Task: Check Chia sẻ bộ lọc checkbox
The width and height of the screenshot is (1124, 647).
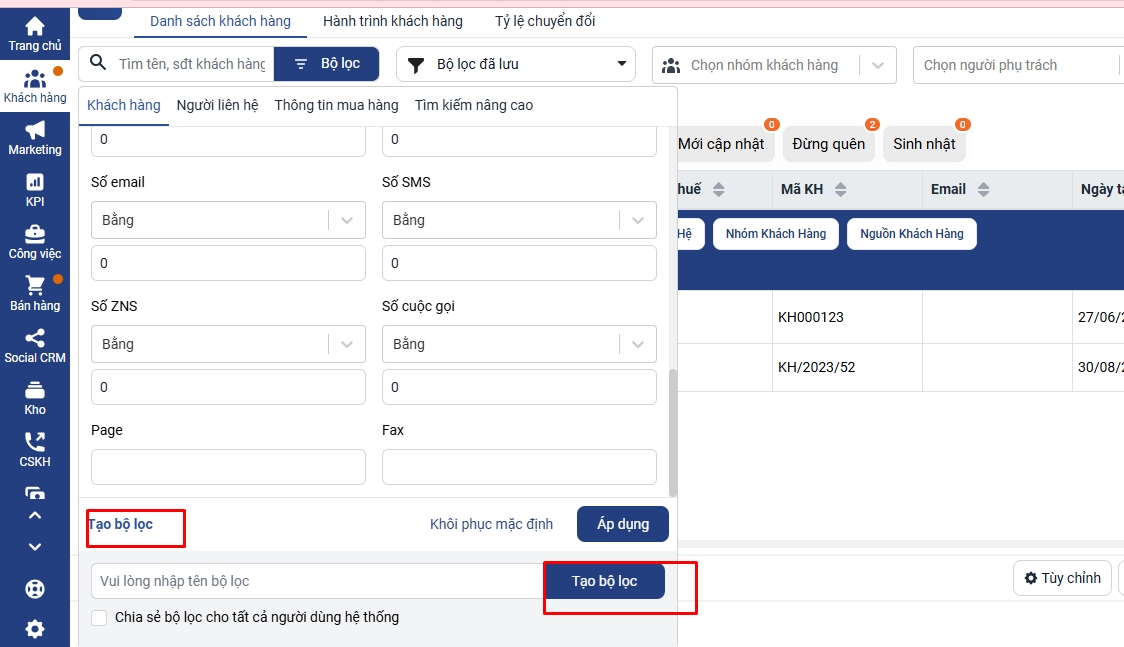Action: tap(99, 618)
